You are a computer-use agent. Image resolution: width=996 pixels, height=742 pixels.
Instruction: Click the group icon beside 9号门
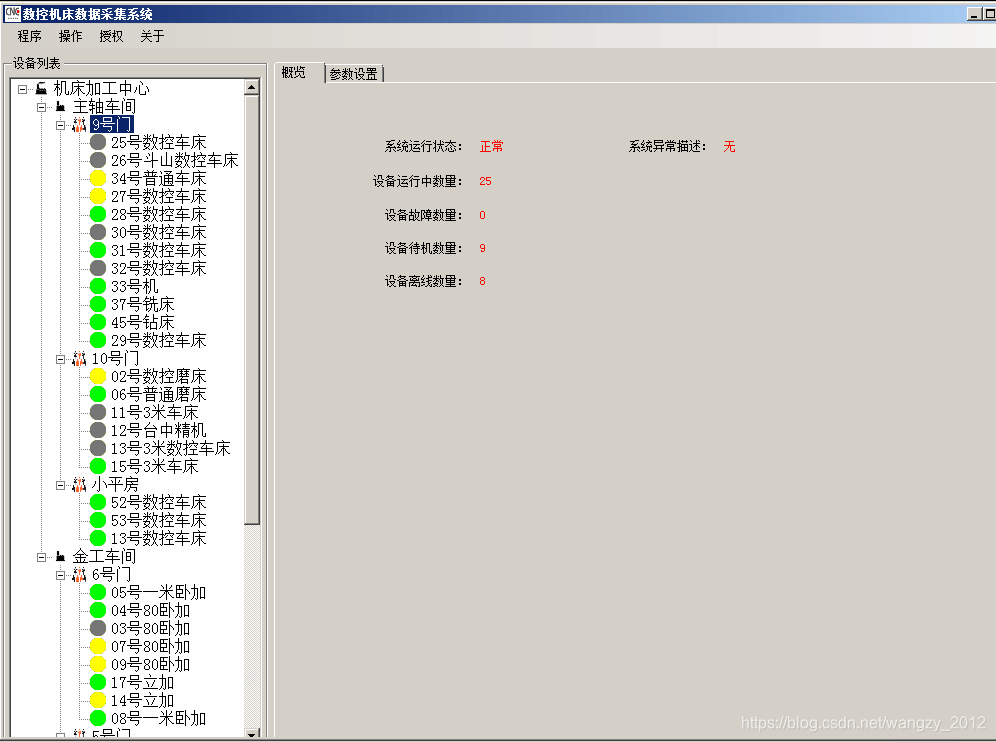point(79,124)
